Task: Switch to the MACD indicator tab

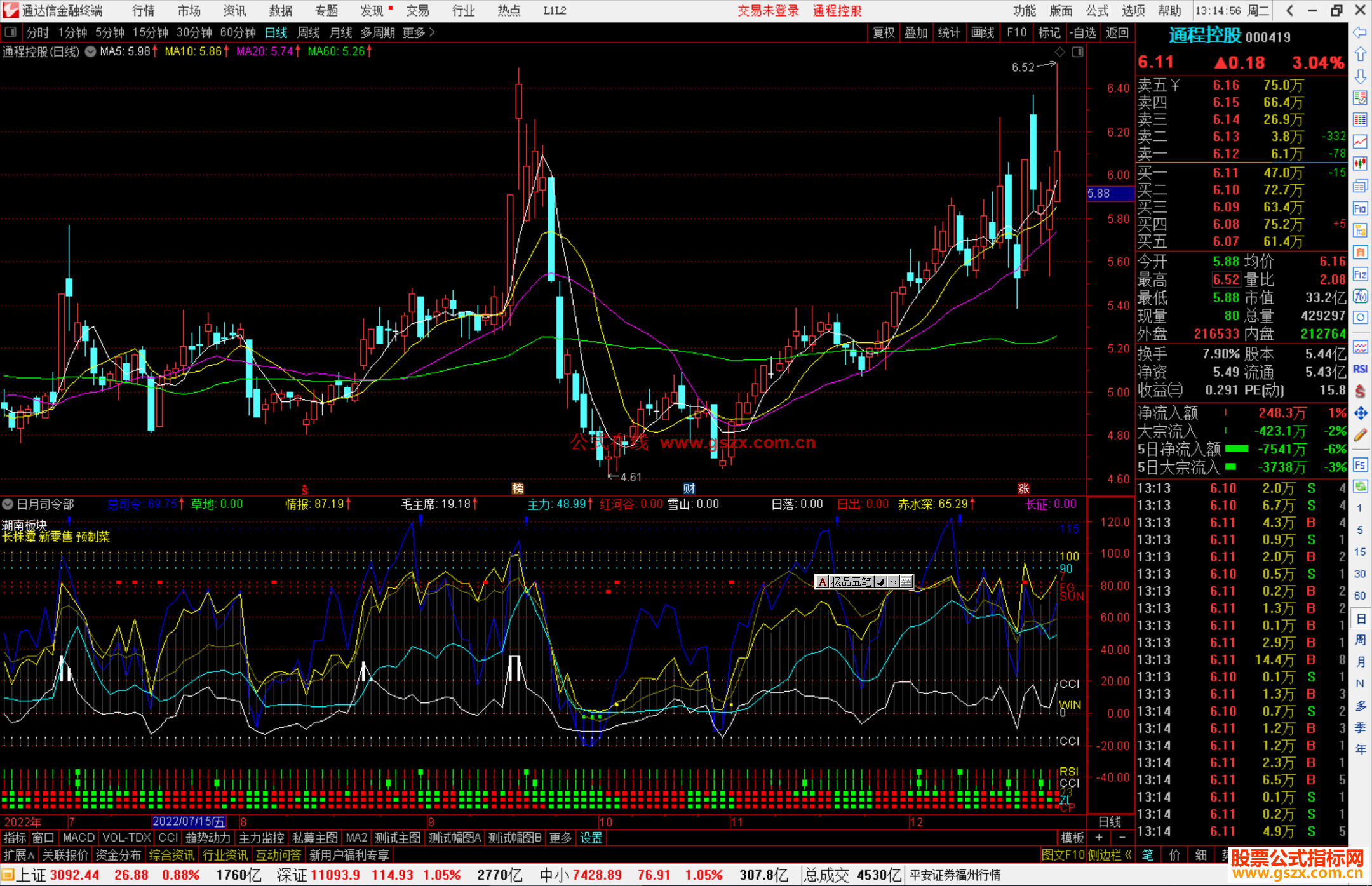Action: [x=79, y=838]
